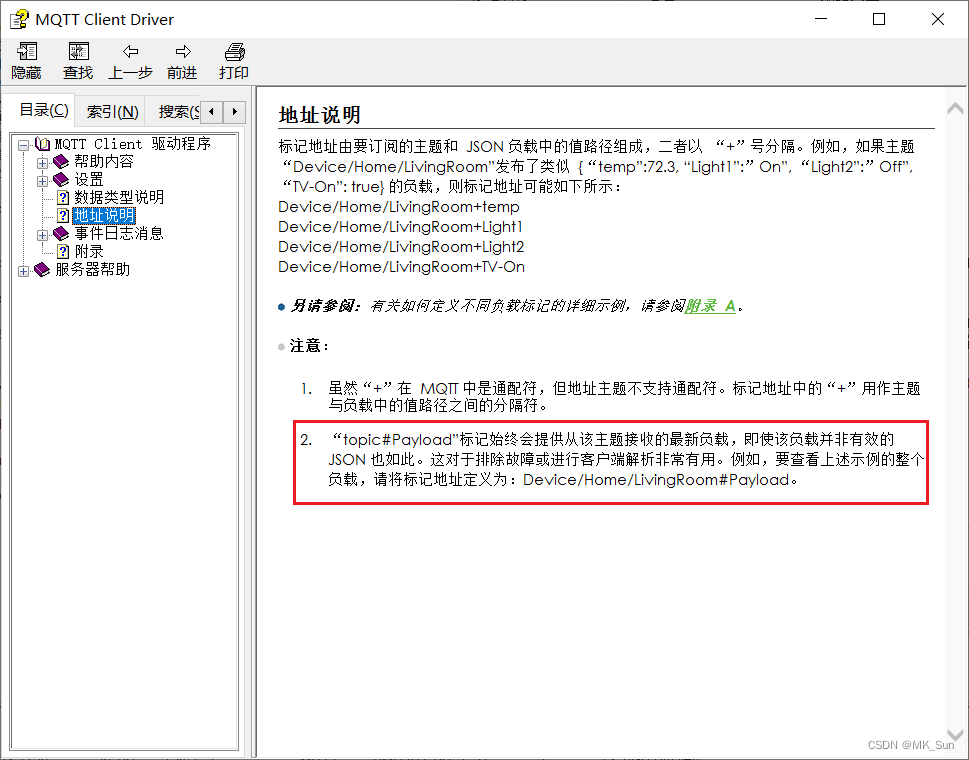Click the purple book icon beside 设置

coord(61,180)
